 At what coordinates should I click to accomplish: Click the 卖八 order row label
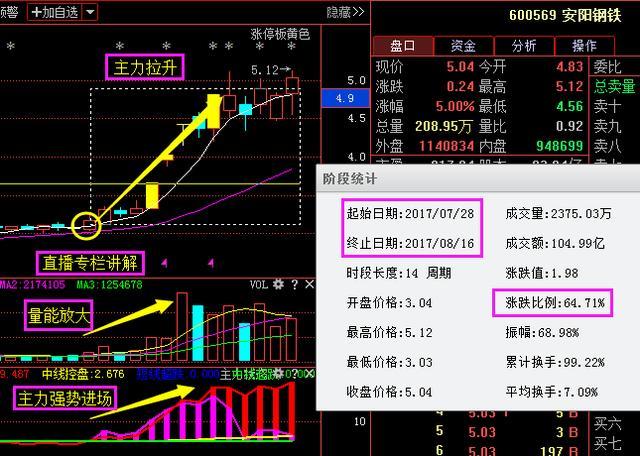608,146
